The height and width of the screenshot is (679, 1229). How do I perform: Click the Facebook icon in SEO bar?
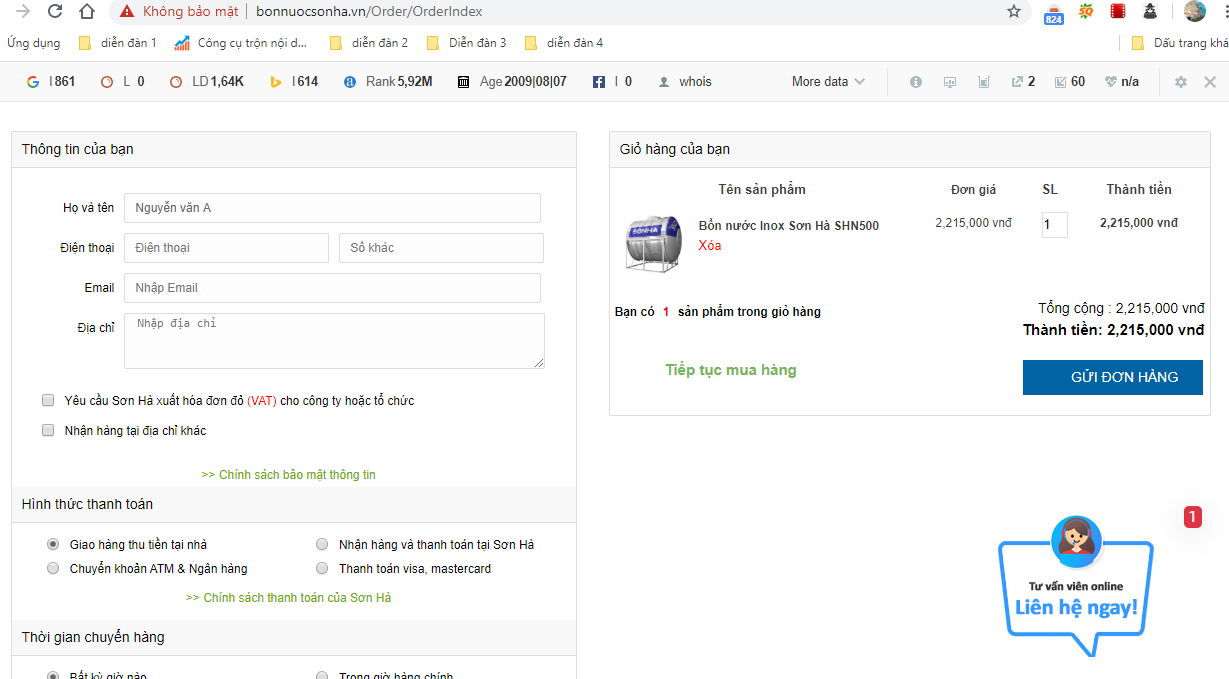(x=599, y=82)
